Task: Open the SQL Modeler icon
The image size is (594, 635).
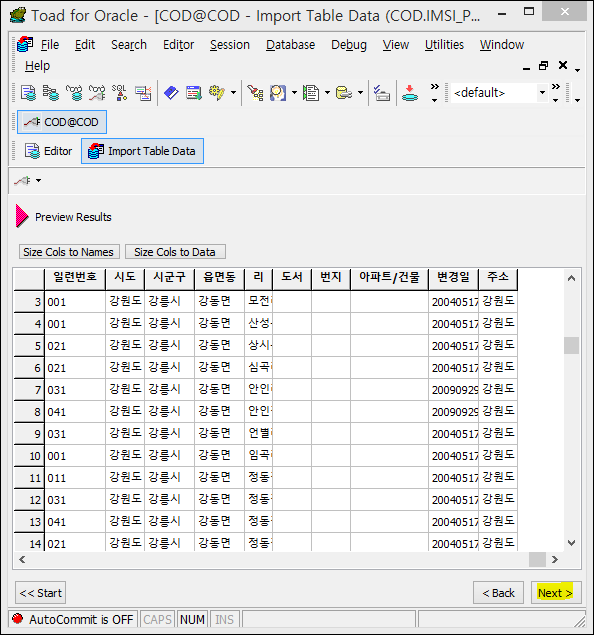Action: pos(120,93)
